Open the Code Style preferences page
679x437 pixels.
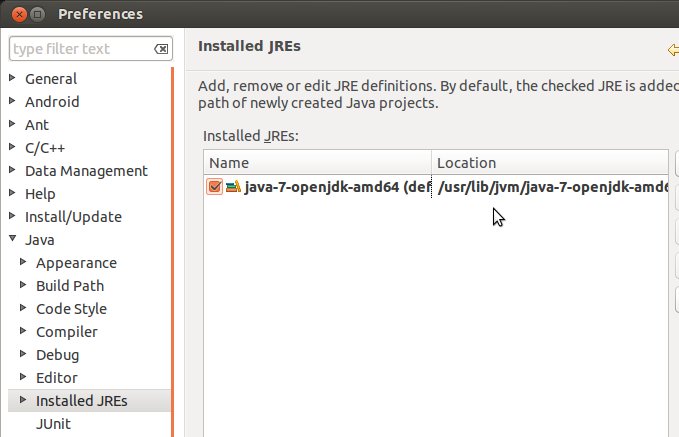[71, 309]
